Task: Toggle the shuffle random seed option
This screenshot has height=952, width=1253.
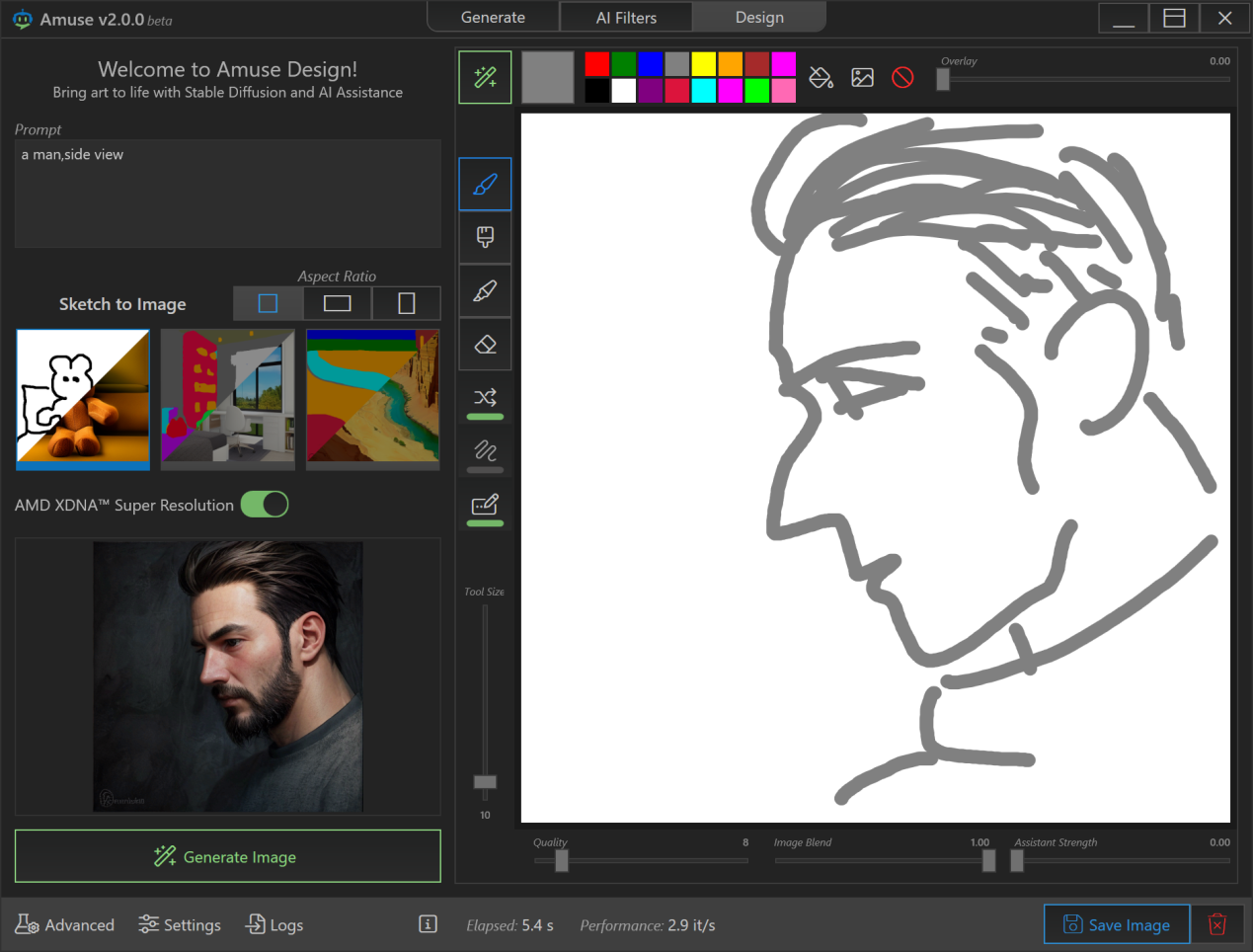Action: (x=485, y=398)
